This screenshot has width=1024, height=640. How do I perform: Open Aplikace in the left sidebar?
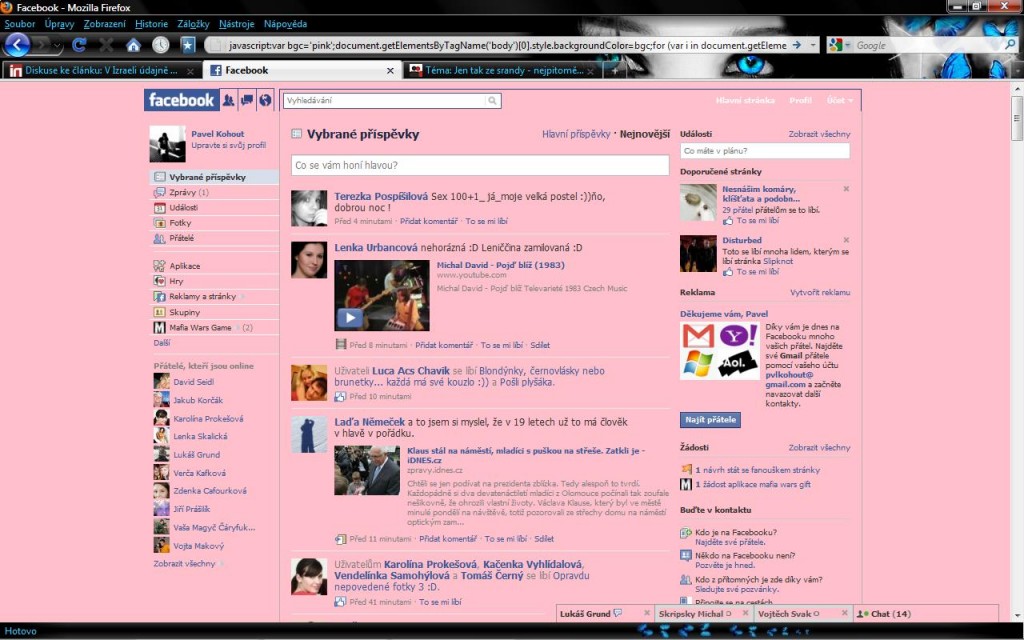[x=185, y=266]
